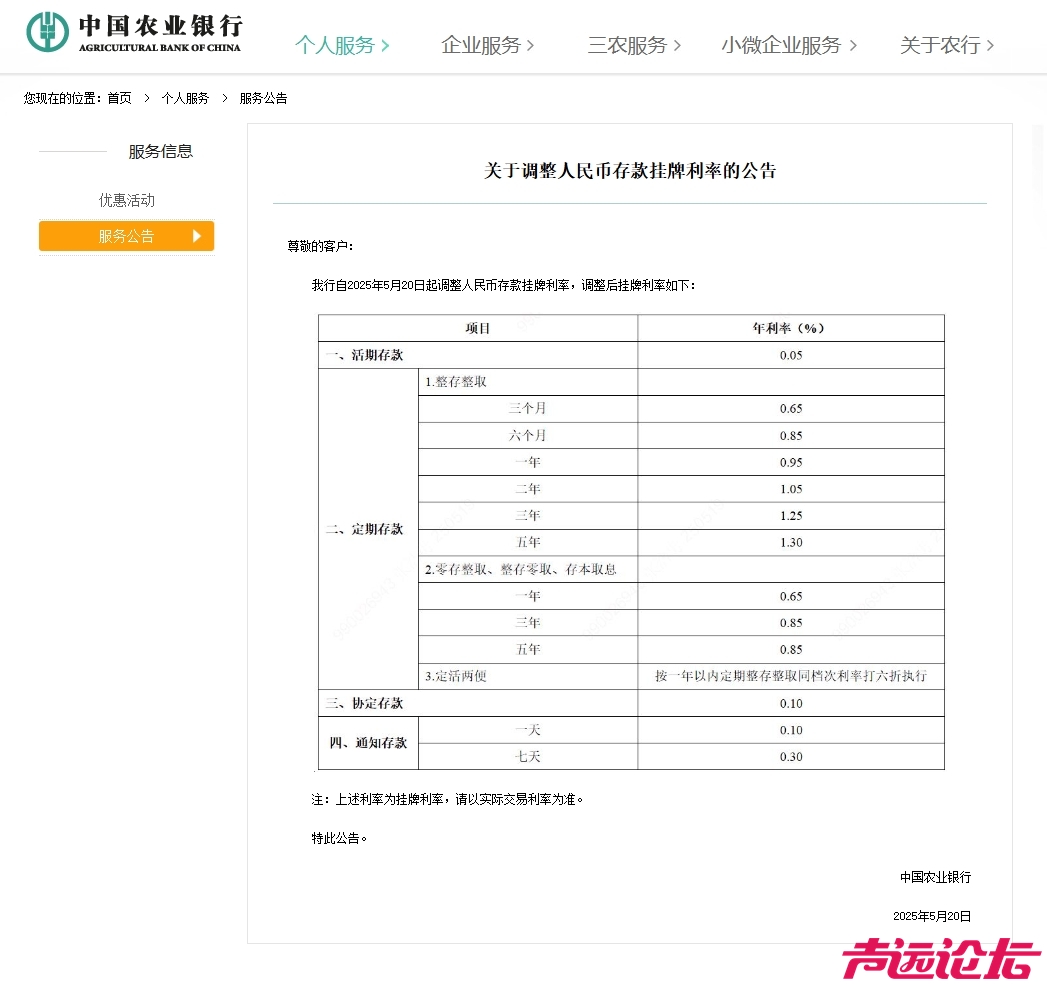
Task: Click the 1.05 rate value
Action: click(791, 489)
